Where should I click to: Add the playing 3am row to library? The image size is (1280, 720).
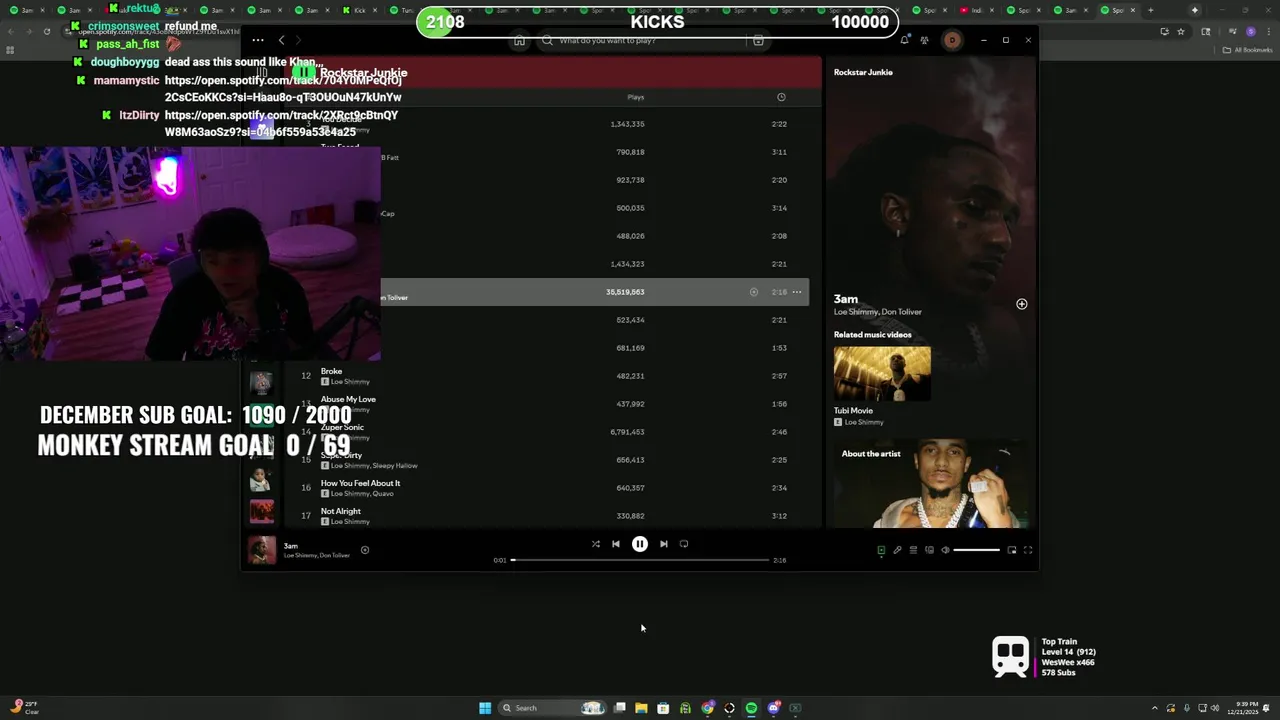click(753, 292)
